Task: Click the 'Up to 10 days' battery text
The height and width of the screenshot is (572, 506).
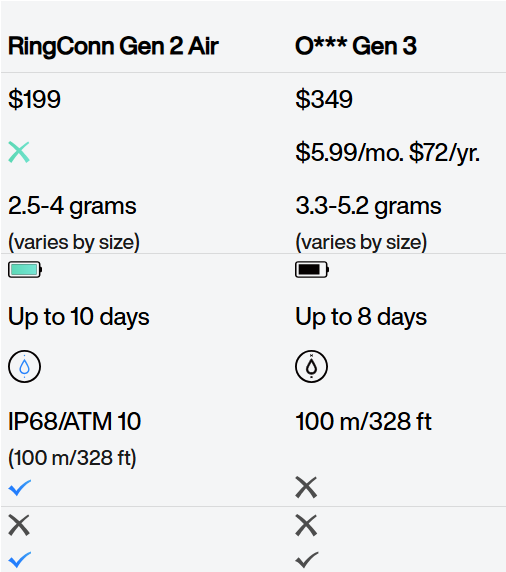Action: click(x=79, y=317)
